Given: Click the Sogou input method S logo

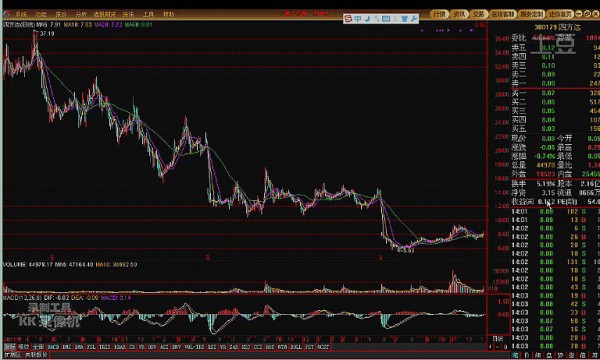Looking at the screenshot, I should (x=348, y=18).
